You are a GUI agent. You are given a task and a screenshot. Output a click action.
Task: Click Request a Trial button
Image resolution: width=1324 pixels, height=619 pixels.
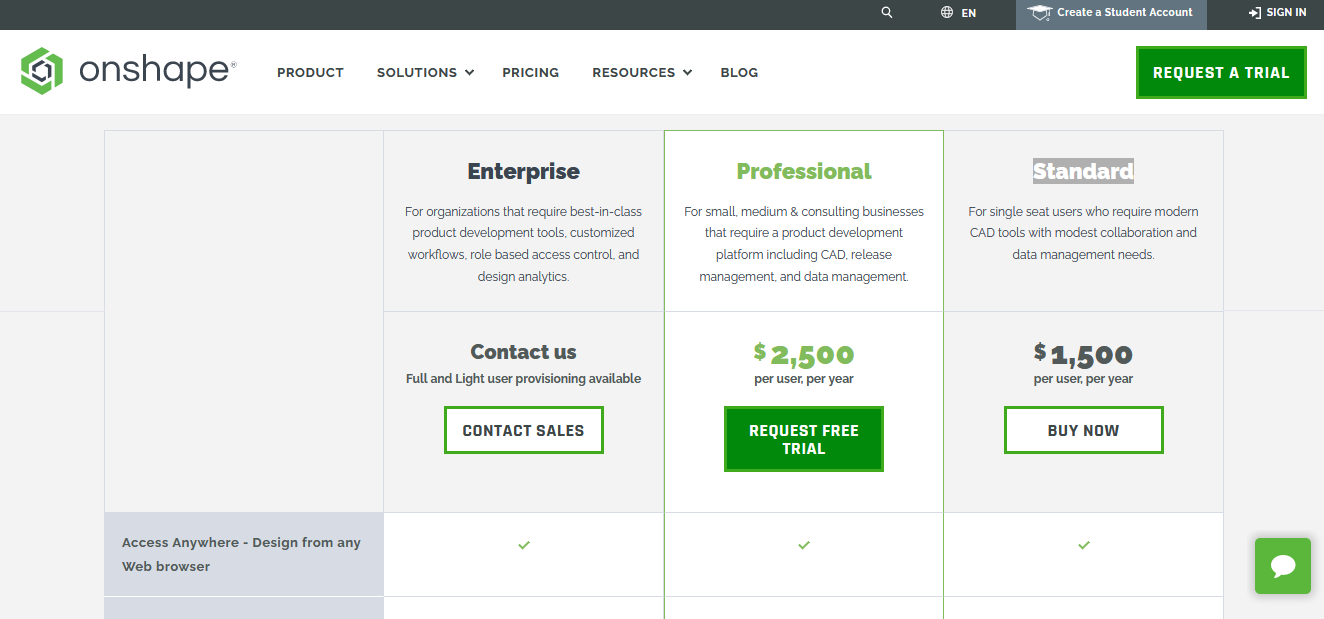[x=1221, y=72]
